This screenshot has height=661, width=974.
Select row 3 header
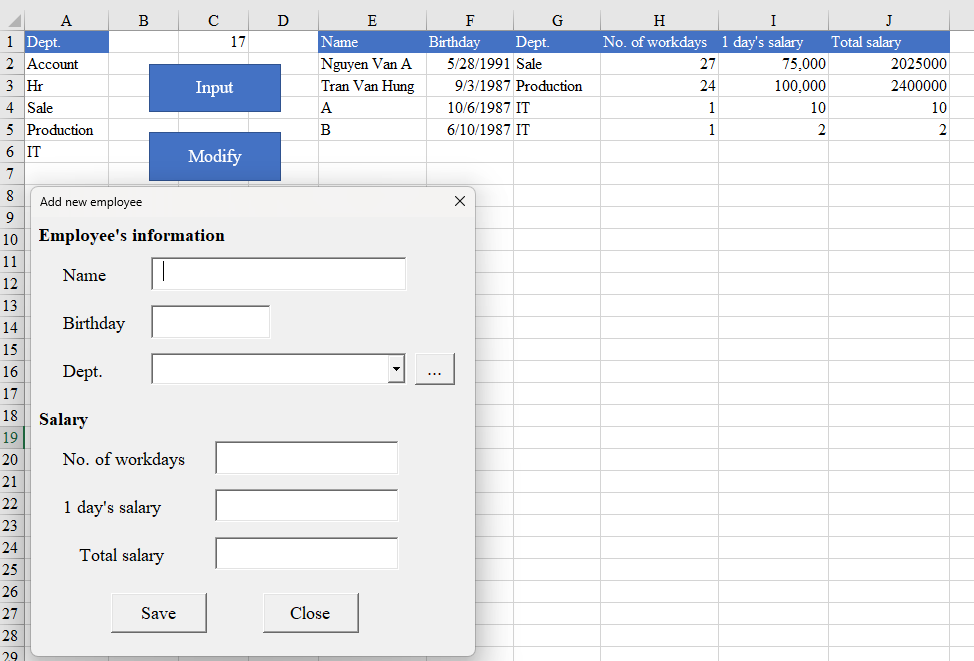tap(11, 86)
